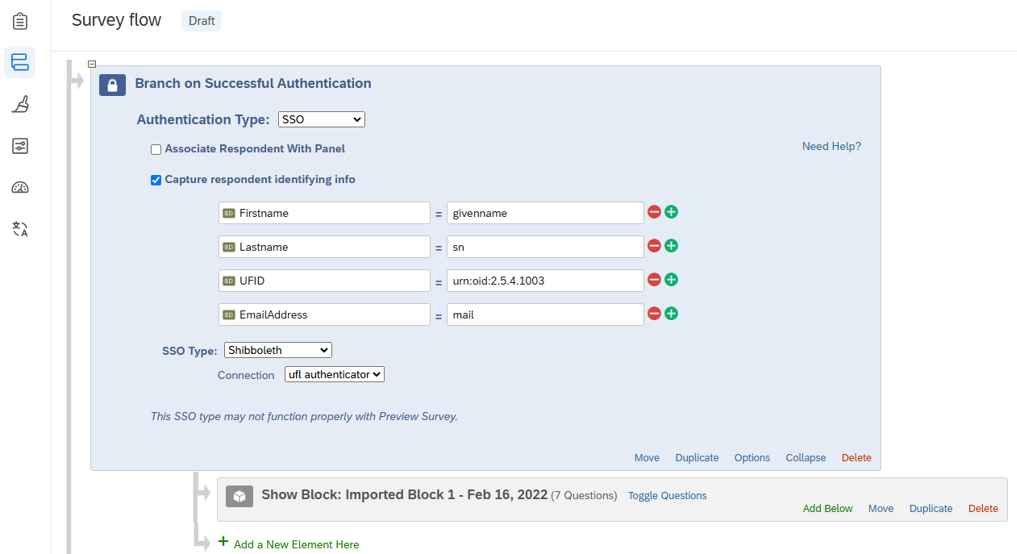Delete the authenticator element
Viewport: 1017px width, 554px height.
856,458
